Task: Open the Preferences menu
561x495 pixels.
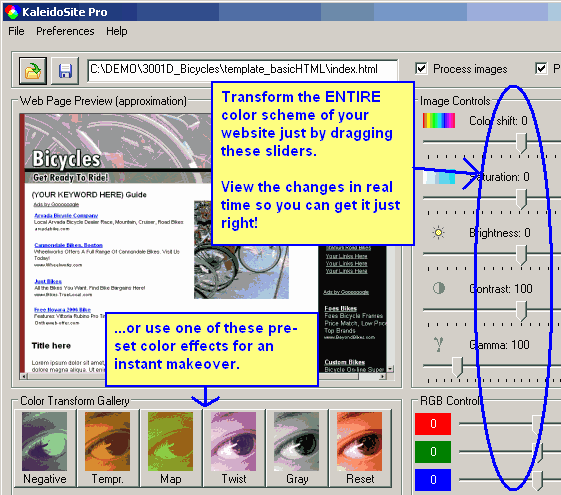Action: tap(65, 31)
